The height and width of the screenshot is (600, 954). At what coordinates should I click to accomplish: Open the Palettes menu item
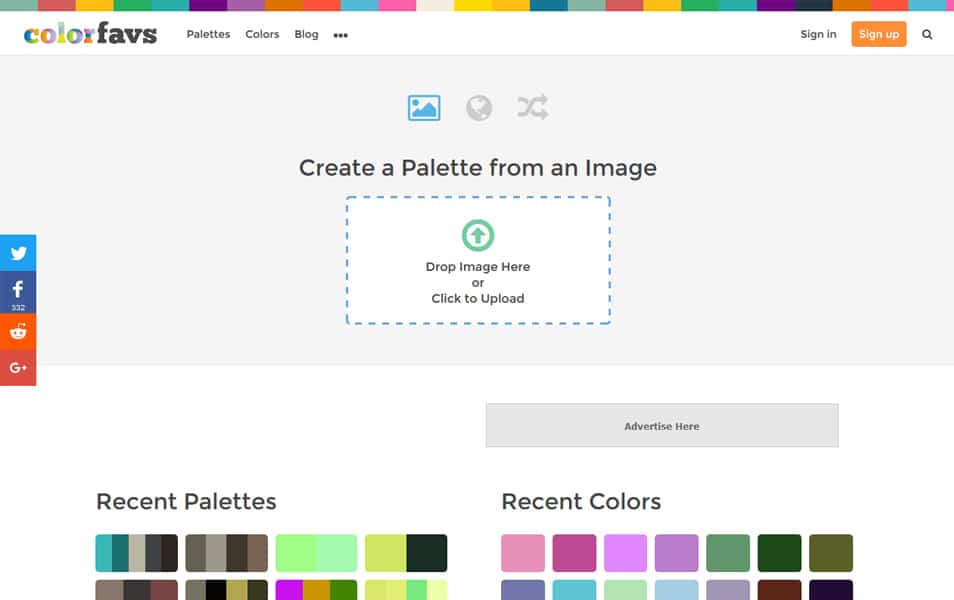click(x=208, y=34)
